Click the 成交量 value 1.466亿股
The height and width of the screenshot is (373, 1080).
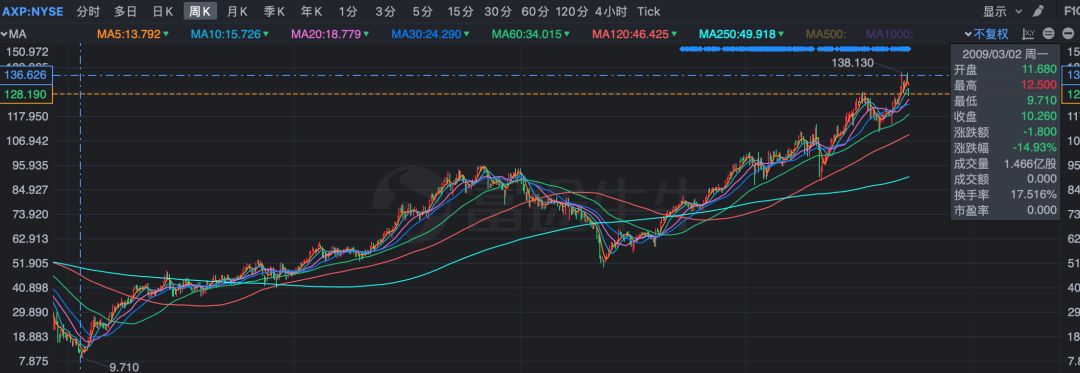pyautogui.click(x=1031, y=164)
